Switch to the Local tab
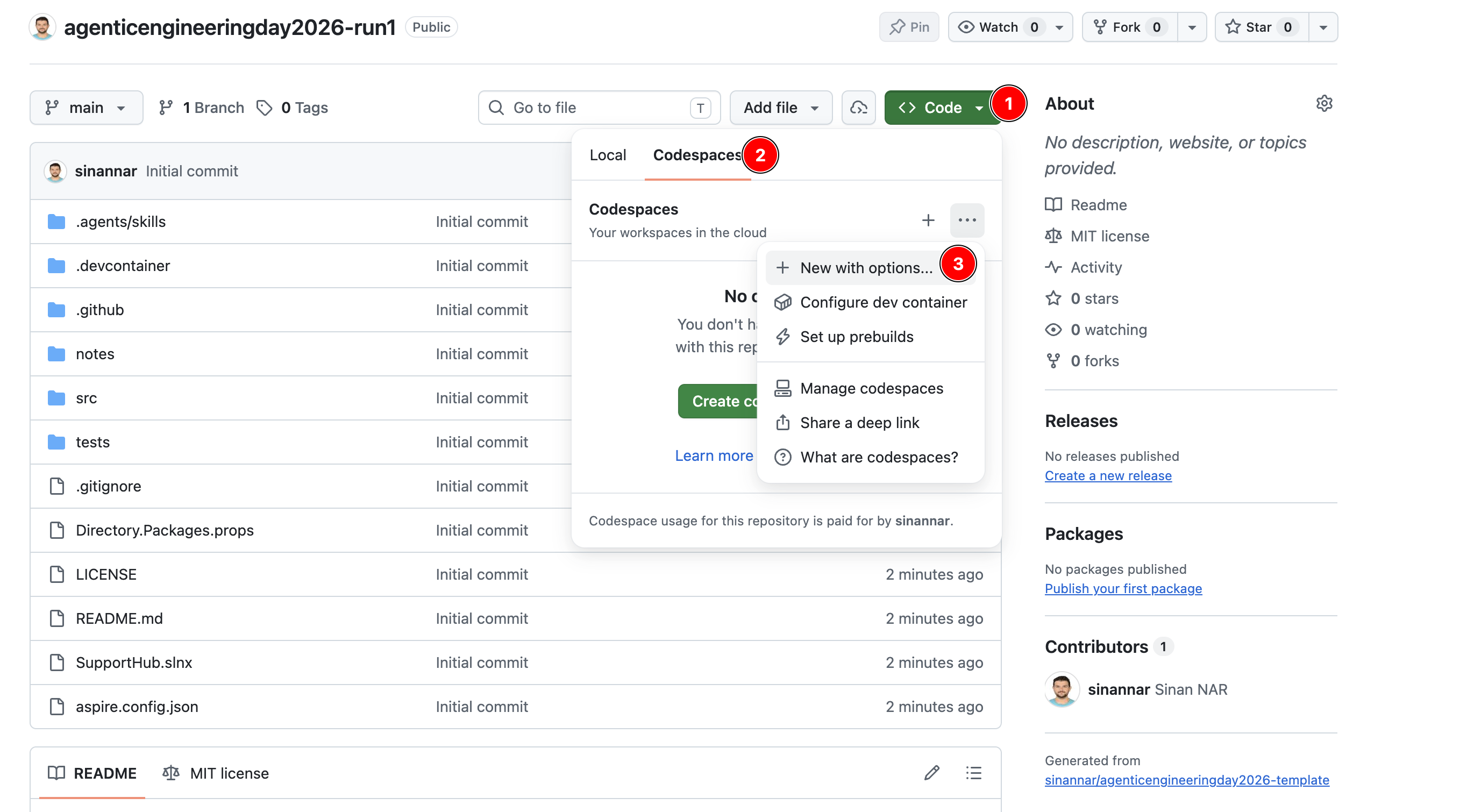The height and width of the screenshot is (812, 1467). (x=608, y=155)
